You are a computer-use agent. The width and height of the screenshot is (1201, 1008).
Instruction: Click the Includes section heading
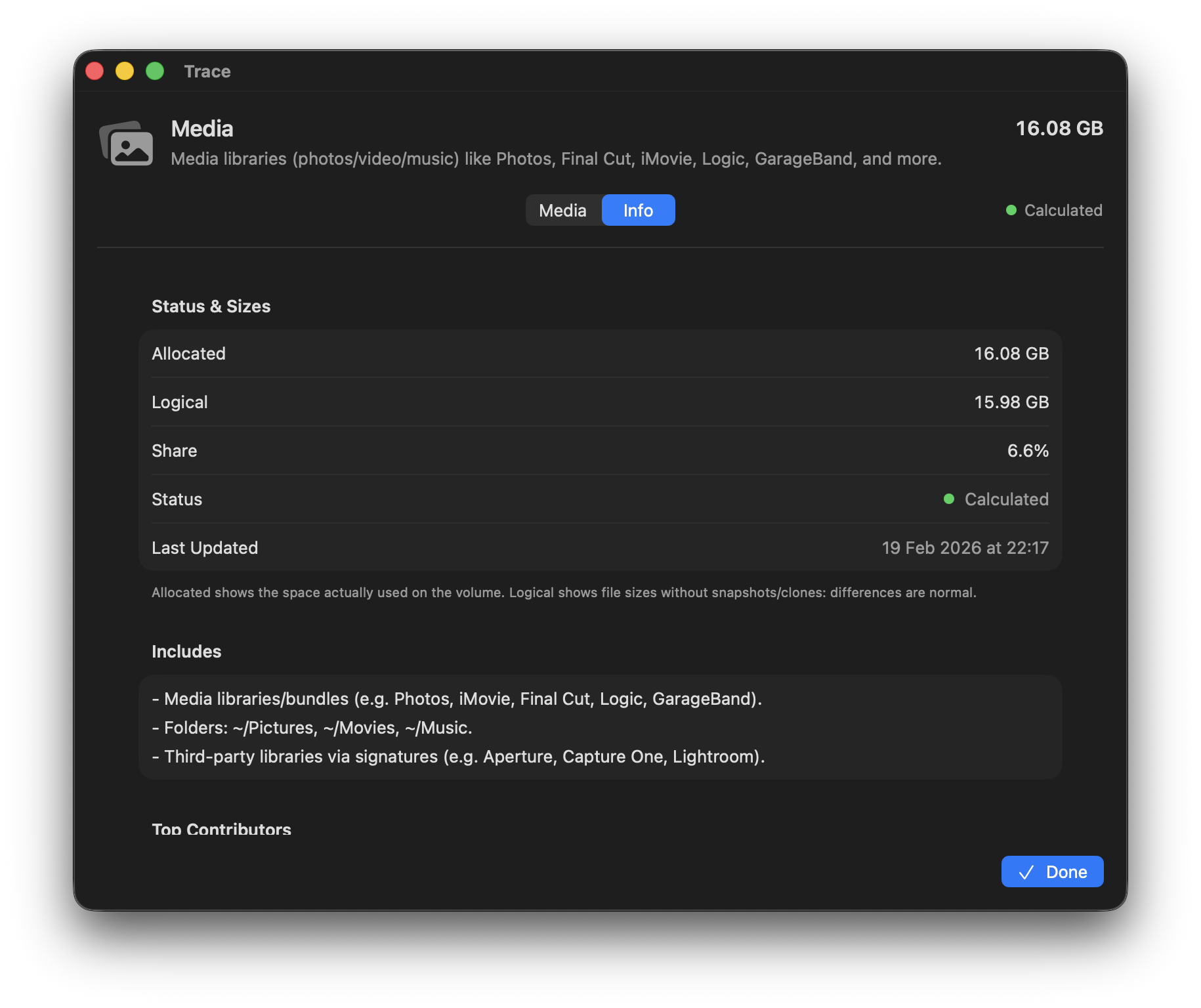(x=186, y=652)
